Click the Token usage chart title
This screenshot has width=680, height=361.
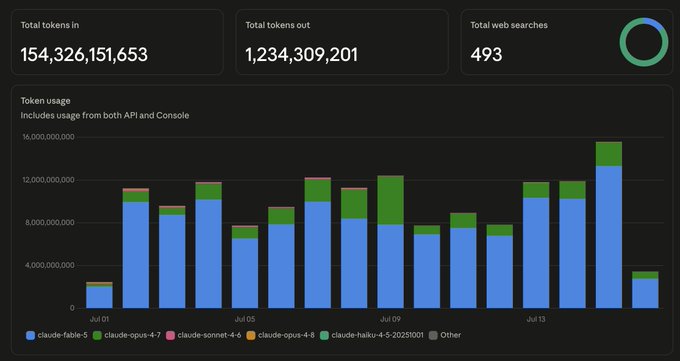[x=46, y=101]
